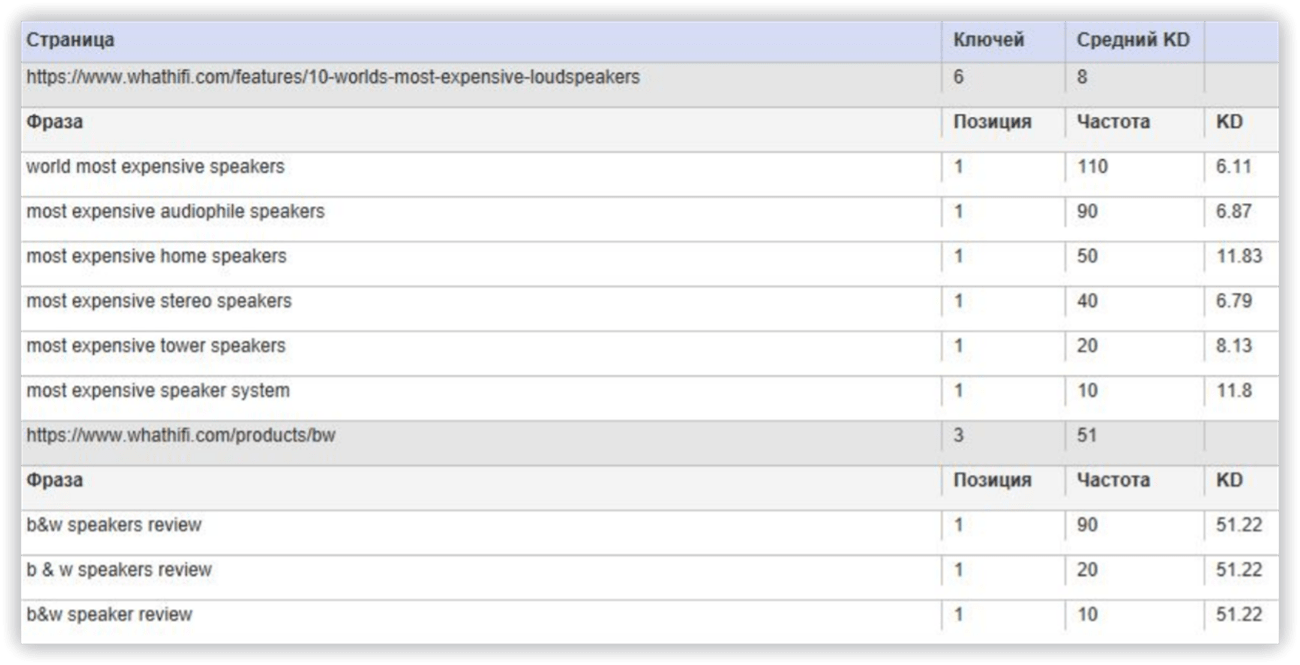Click the Ключей column header

coord(988,41)
